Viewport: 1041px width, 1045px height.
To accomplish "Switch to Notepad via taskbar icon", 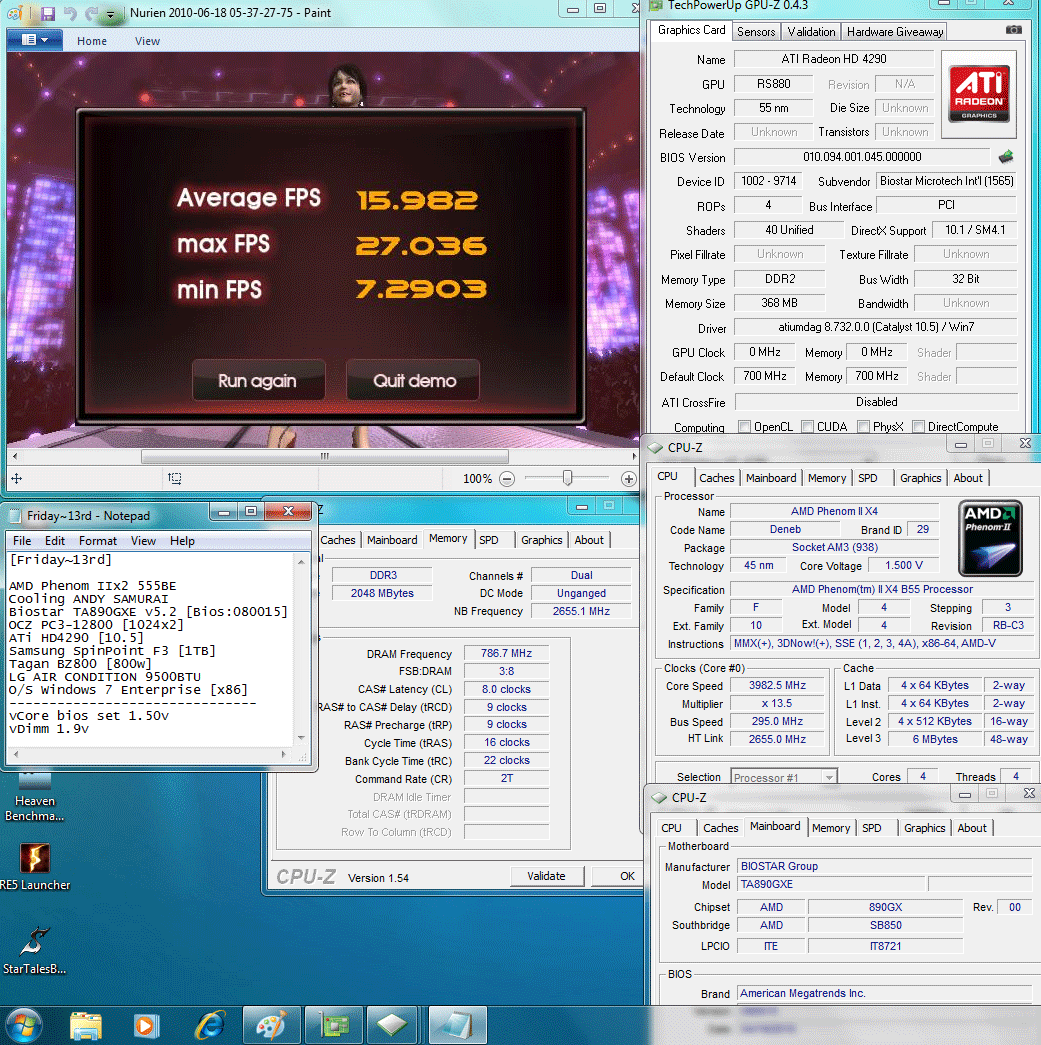I will (457, 1025).
